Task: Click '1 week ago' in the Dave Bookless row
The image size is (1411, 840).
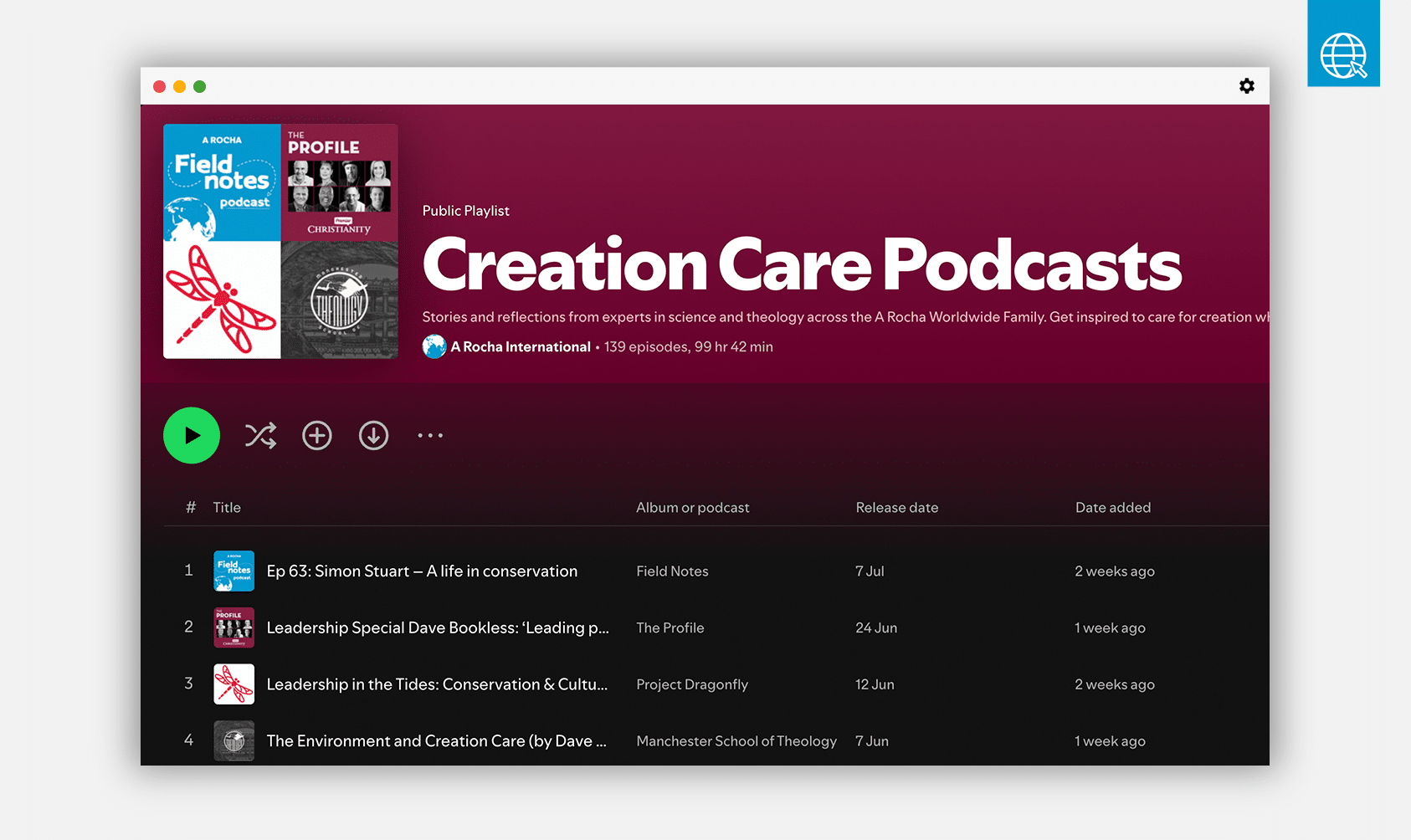Action: pyautogui.click(x=1110, y=627)
